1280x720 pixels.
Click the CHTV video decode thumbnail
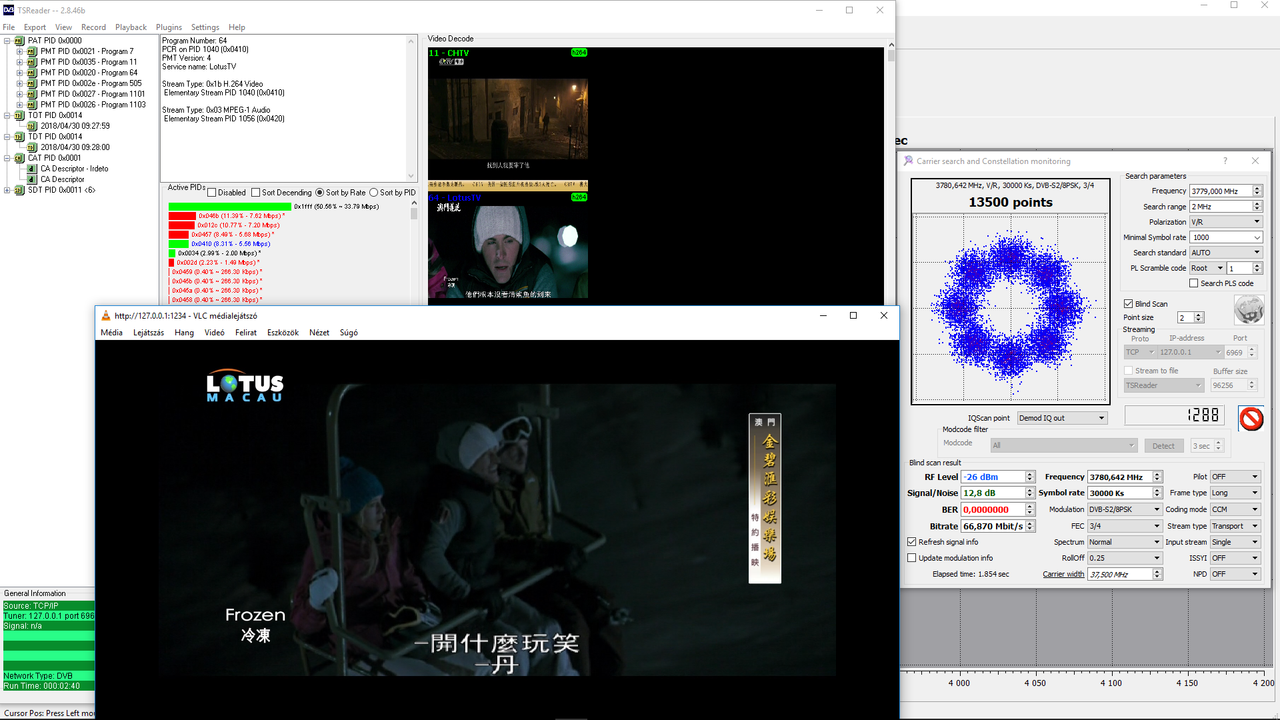[508, 119]
